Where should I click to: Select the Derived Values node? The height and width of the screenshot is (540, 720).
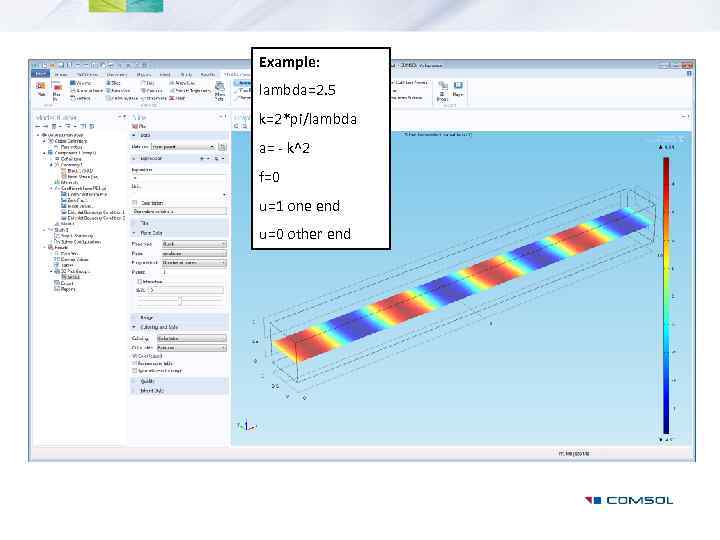click(x=71, y=259)
